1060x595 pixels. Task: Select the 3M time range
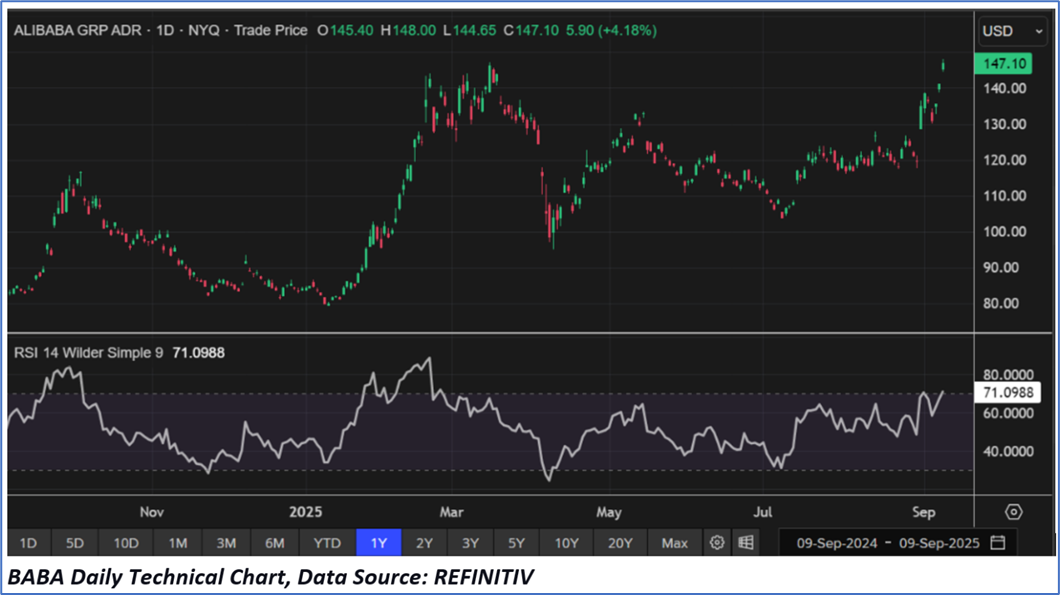(226, 543)
